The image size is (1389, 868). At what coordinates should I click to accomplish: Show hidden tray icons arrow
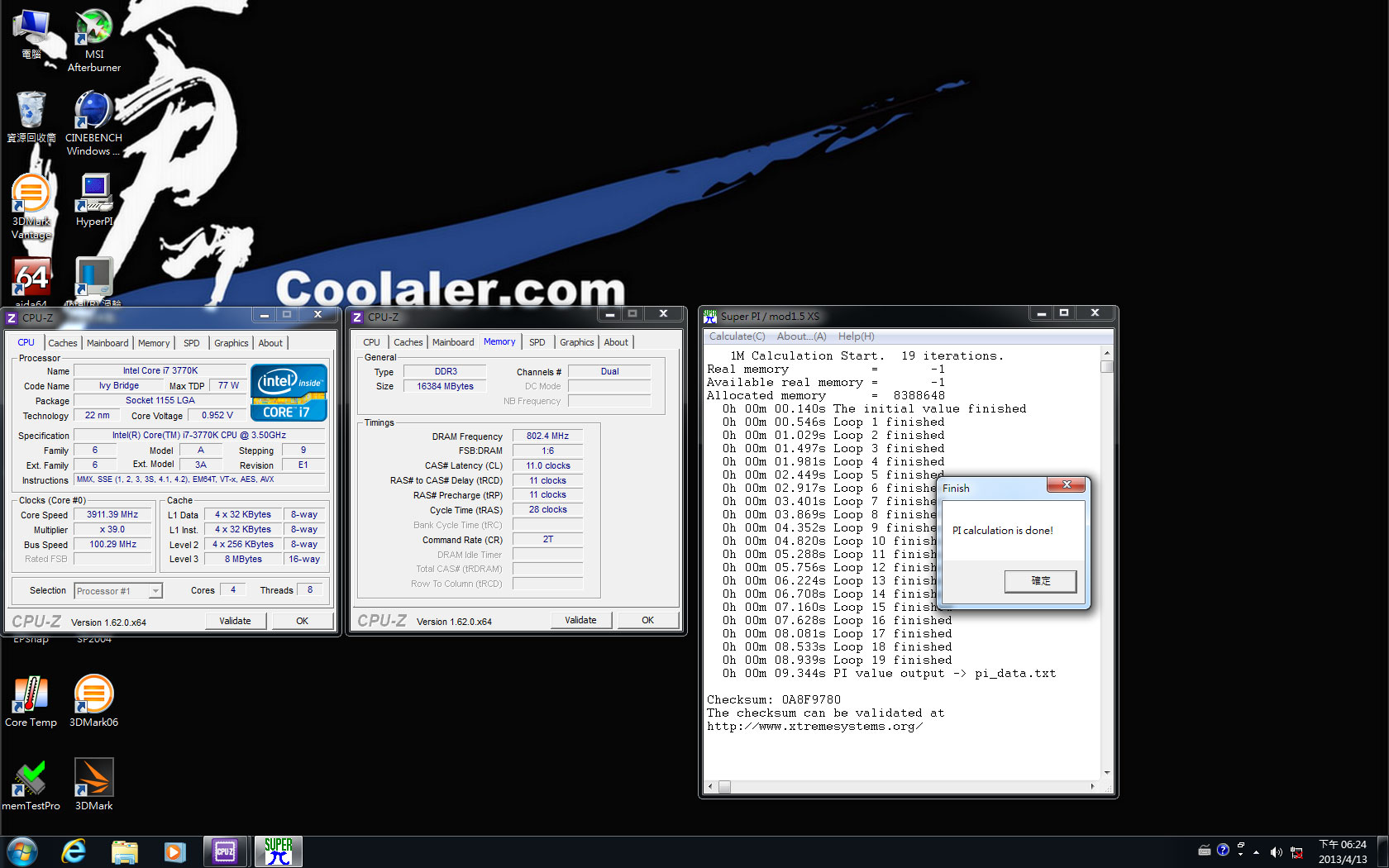pyautogui.click(x=1257, y=852)
